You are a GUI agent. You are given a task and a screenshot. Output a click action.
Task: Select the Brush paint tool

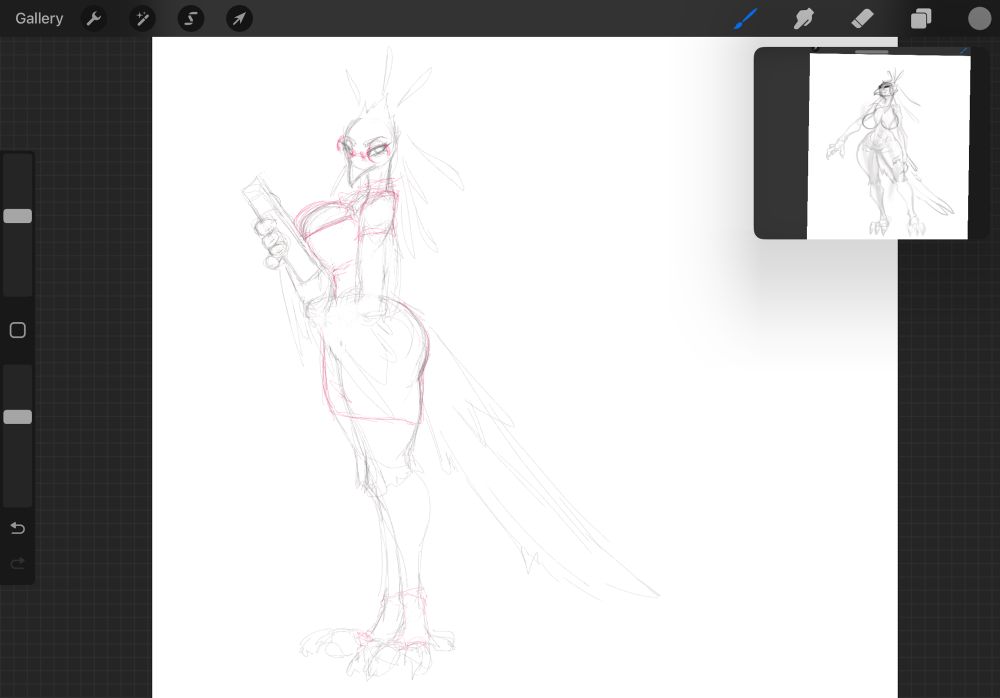(746, 19)
